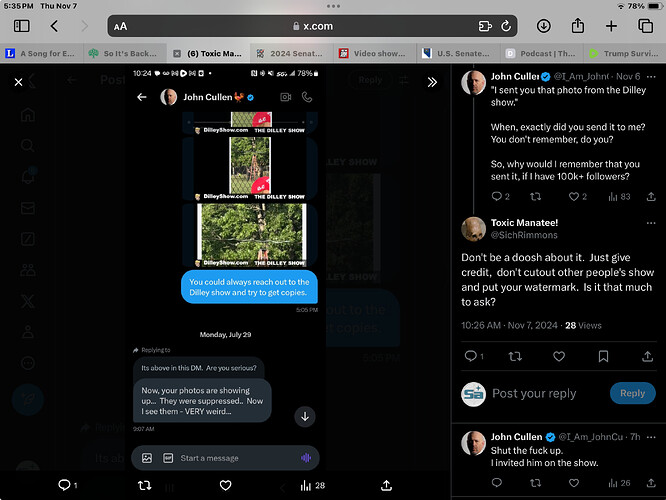Open Toxic Manatee! profile name

click(524, 223)
